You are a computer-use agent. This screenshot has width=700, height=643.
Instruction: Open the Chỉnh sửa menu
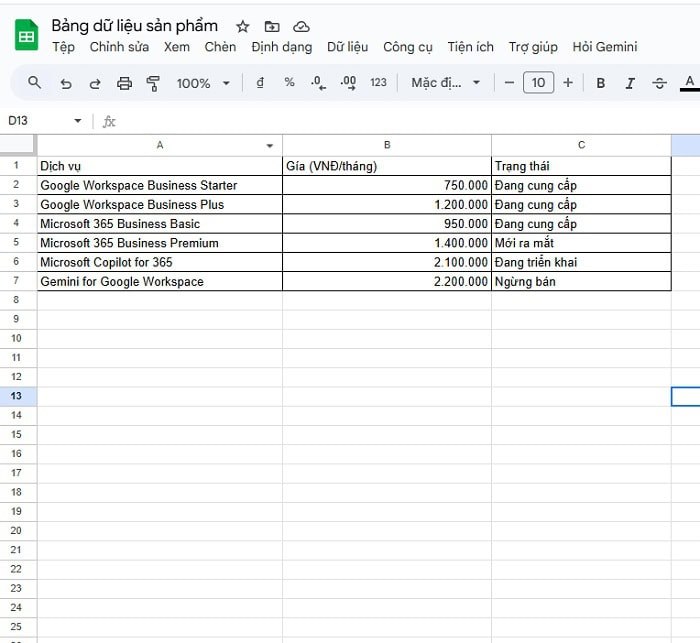tap(119, 47)
